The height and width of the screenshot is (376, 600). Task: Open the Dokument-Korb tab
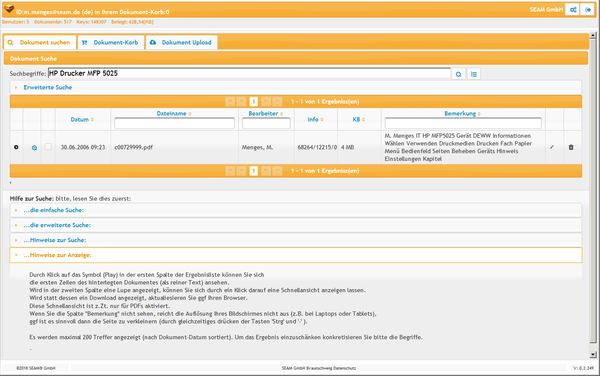(111, 42)
